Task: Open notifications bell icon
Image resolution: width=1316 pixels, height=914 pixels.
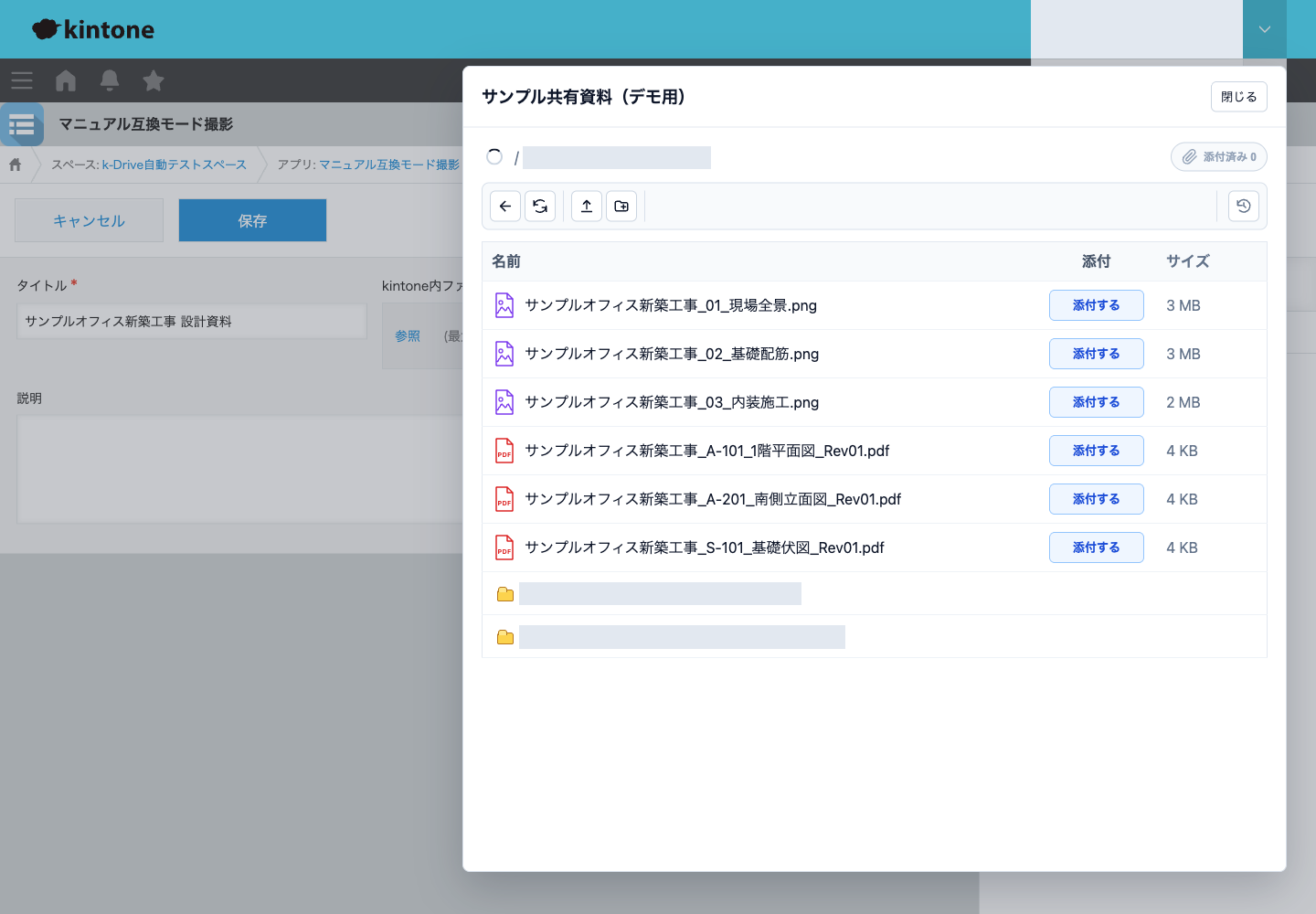Action: (x=110, y=80)
